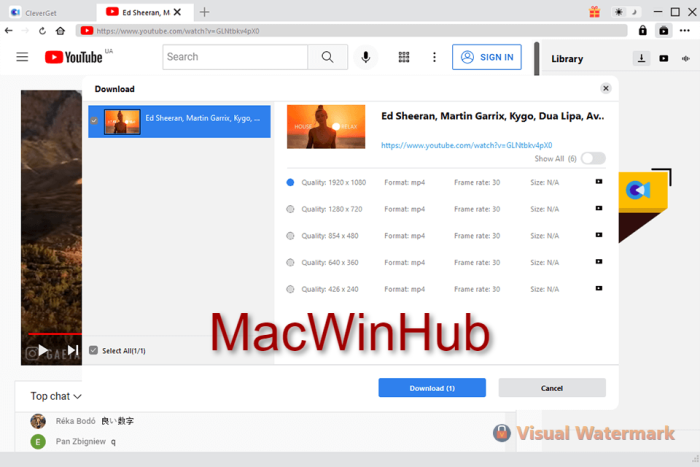
Task: Close the Download dialog with X
Action: click(x=606, y=88)
